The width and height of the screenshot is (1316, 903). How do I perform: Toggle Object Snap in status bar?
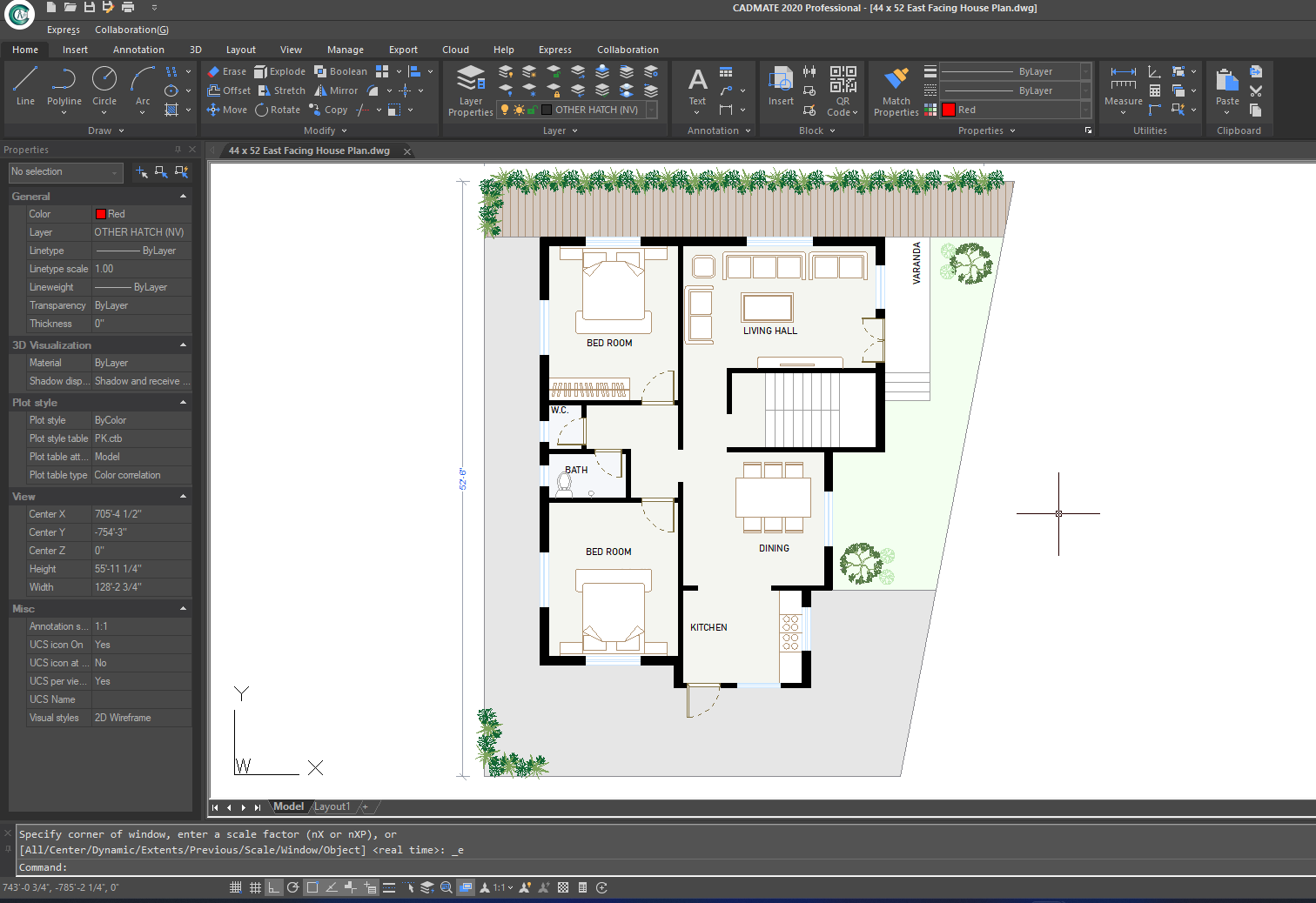312,887
